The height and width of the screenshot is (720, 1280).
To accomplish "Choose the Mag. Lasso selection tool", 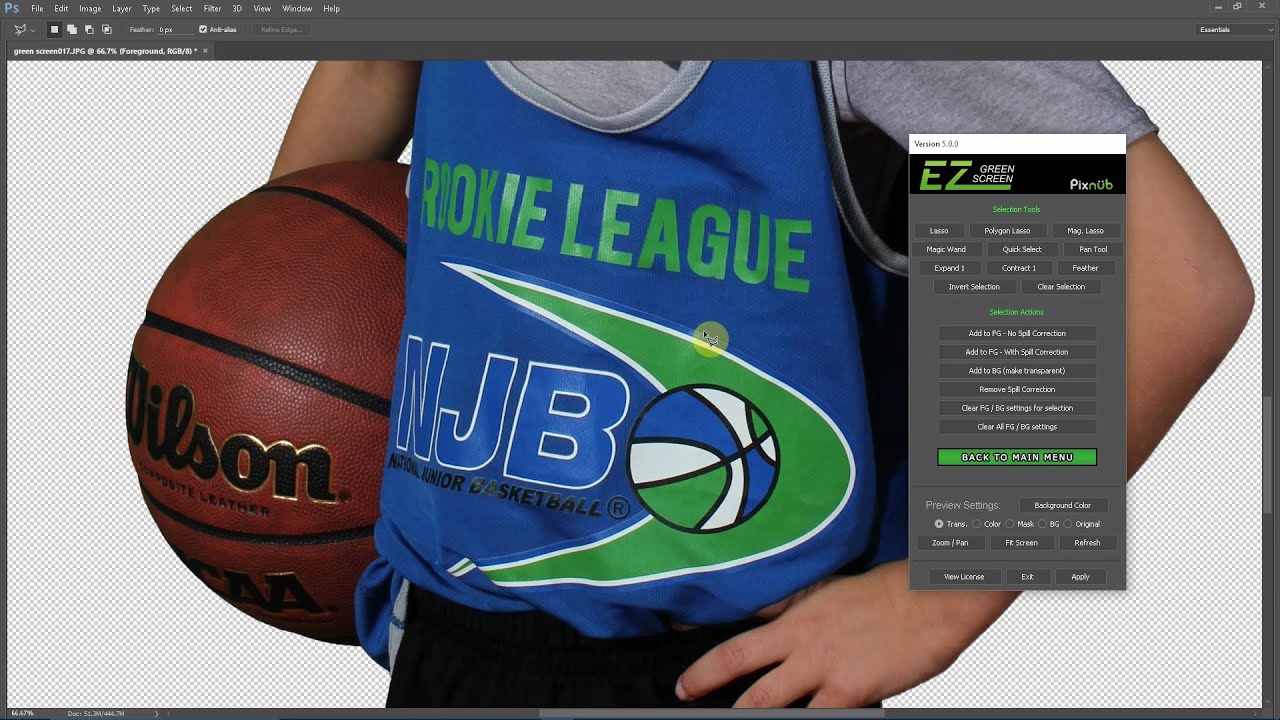I will click(1085, 231).
